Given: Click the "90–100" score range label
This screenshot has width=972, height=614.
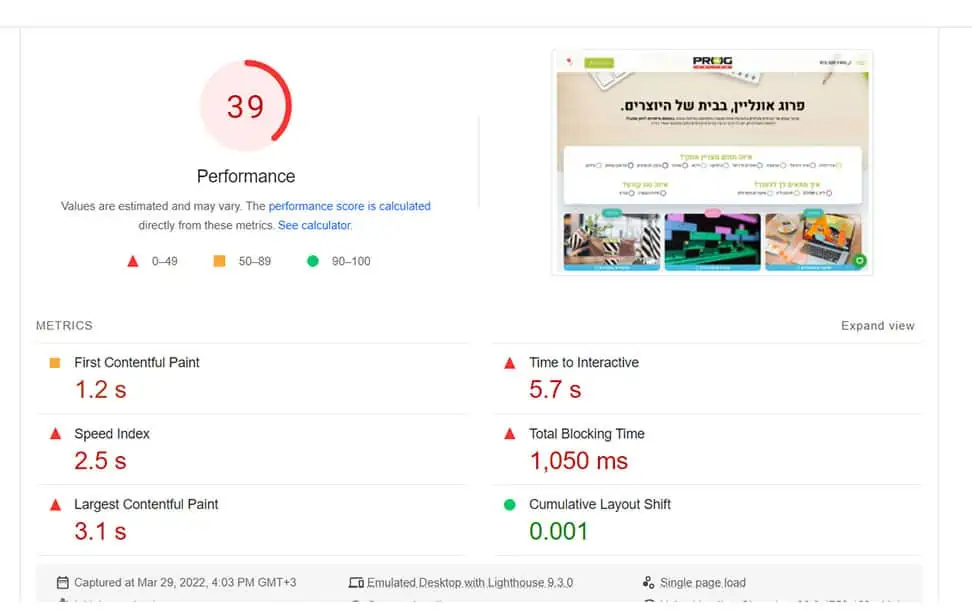Looking at the screenshot, I should click(351, 261).
